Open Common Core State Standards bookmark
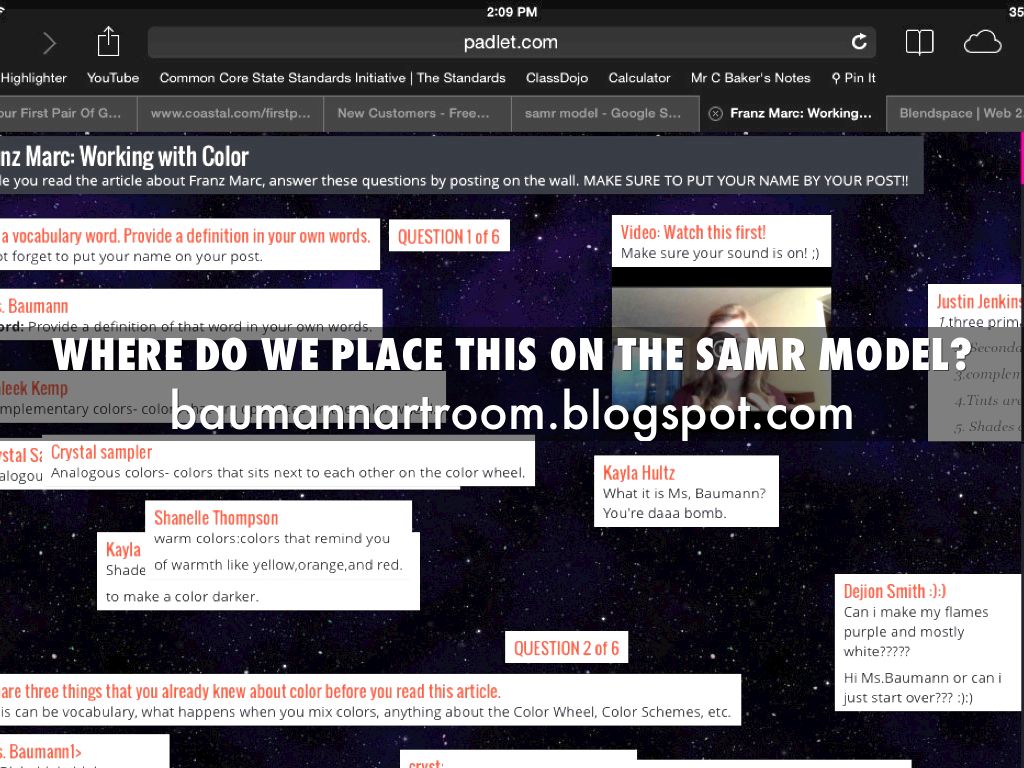The height and width of the screenshot is (768, 1024). [332, 78]
